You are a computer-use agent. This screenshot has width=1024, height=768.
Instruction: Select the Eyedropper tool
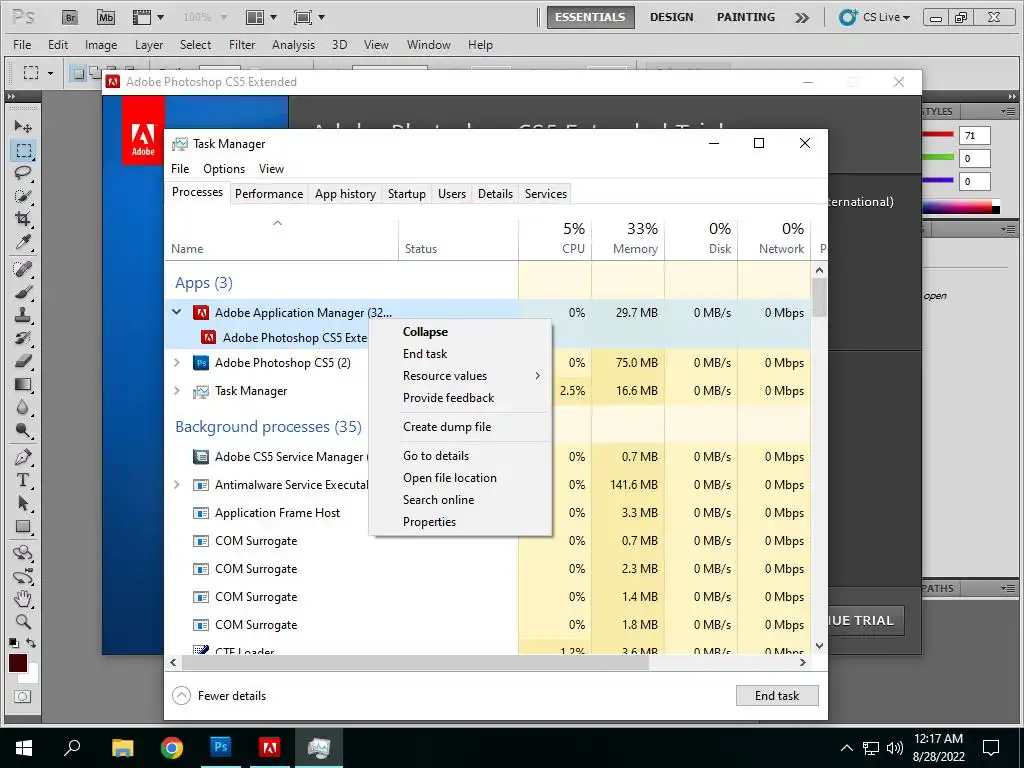(23, 242)
